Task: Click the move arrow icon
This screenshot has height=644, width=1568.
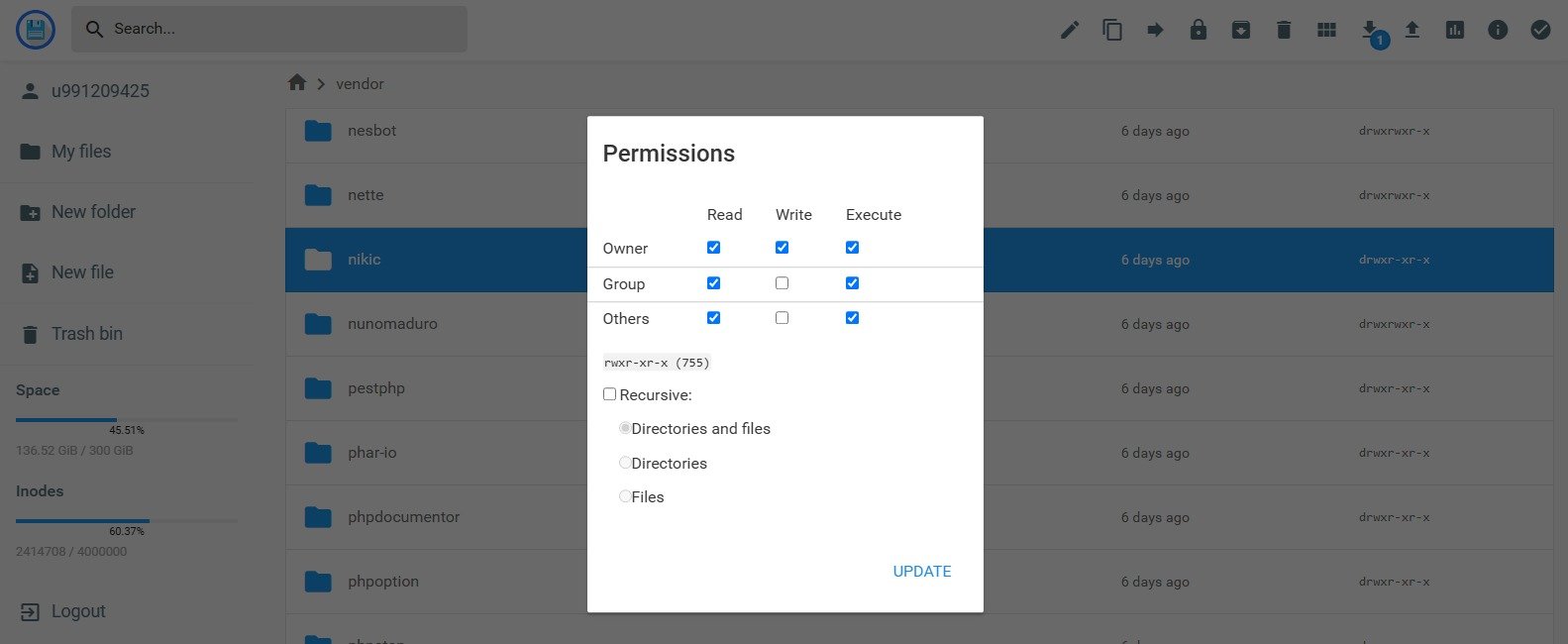Action: pos(1155,30)
